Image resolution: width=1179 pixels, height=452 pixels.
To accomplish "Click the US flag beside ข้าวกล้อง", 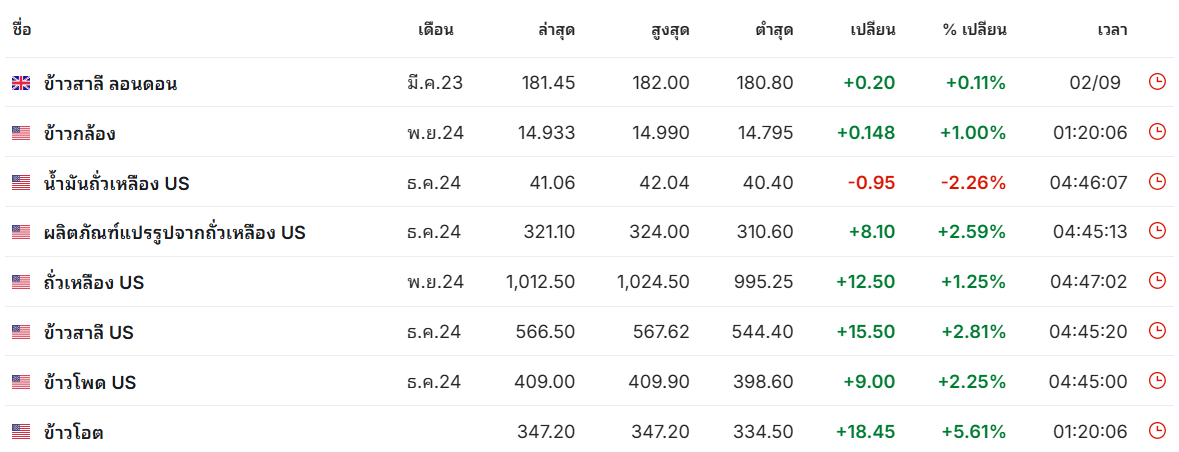I will click(21, 133).
